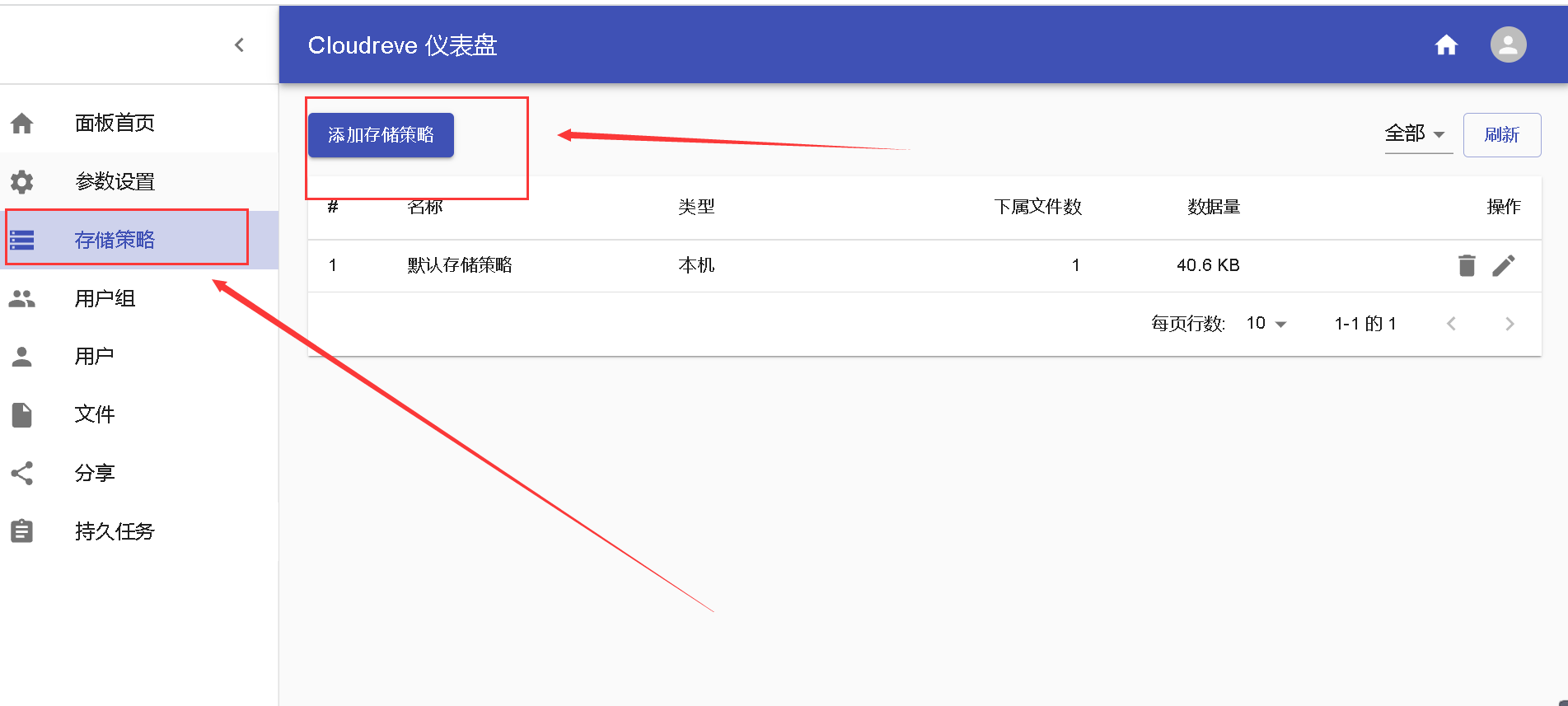This screenshot has width=1568, height=706.
Task: Click the 持久任务 clipboard icon
Action: coord(22,531)
